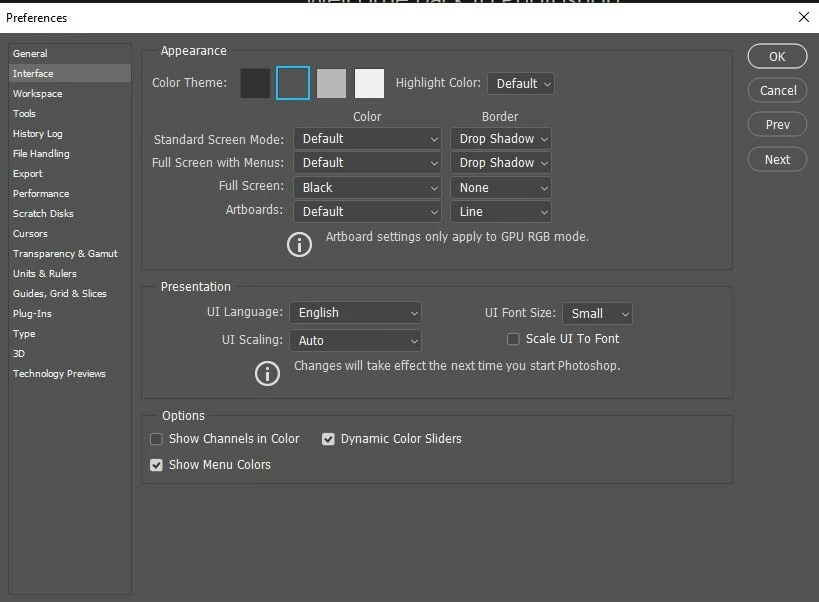Click the Artboard settings info icon

point(299,244)
